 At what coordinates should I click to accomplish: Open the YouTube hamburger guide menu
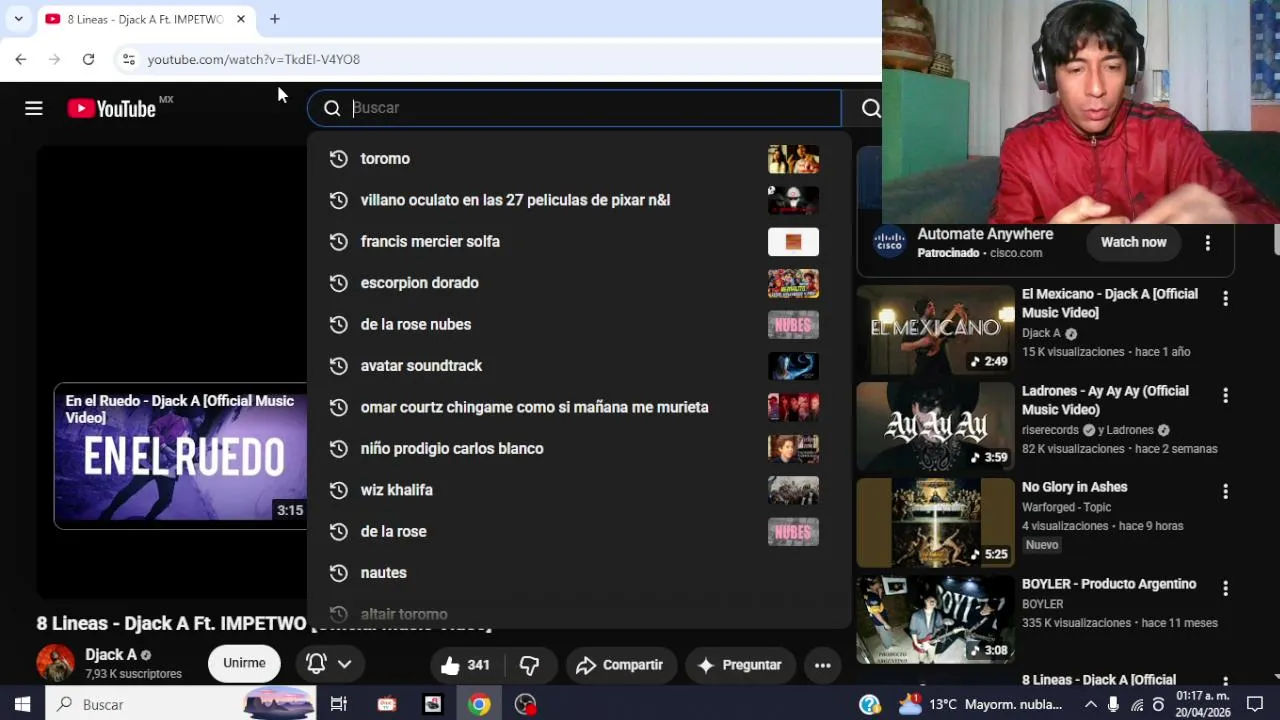click(x=34, y=108)
